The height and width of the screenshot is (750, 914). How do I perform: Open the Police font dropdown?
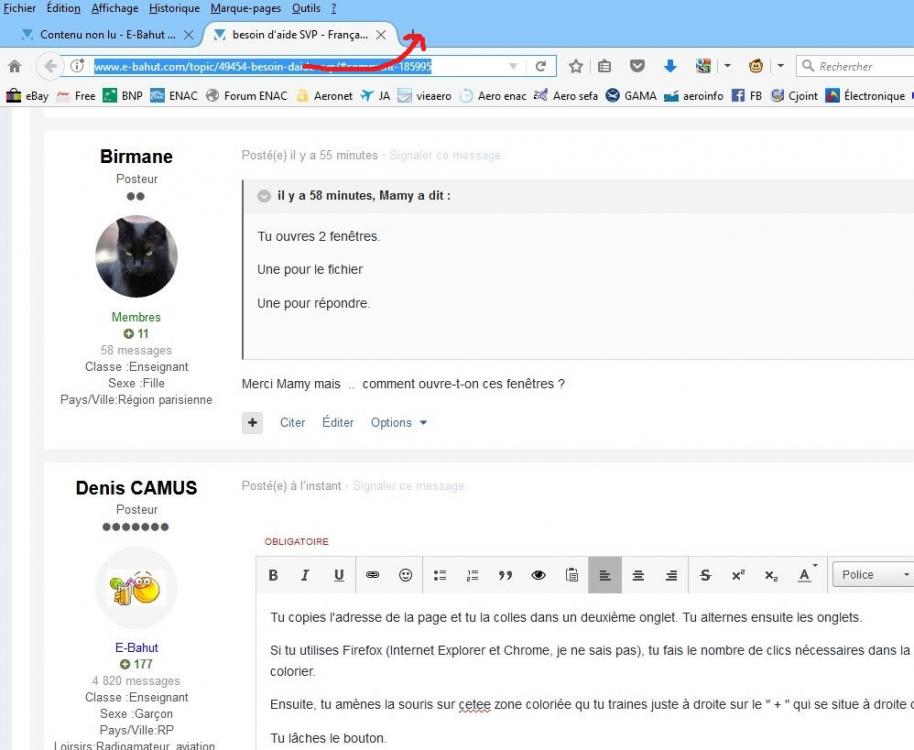(873, 575)
